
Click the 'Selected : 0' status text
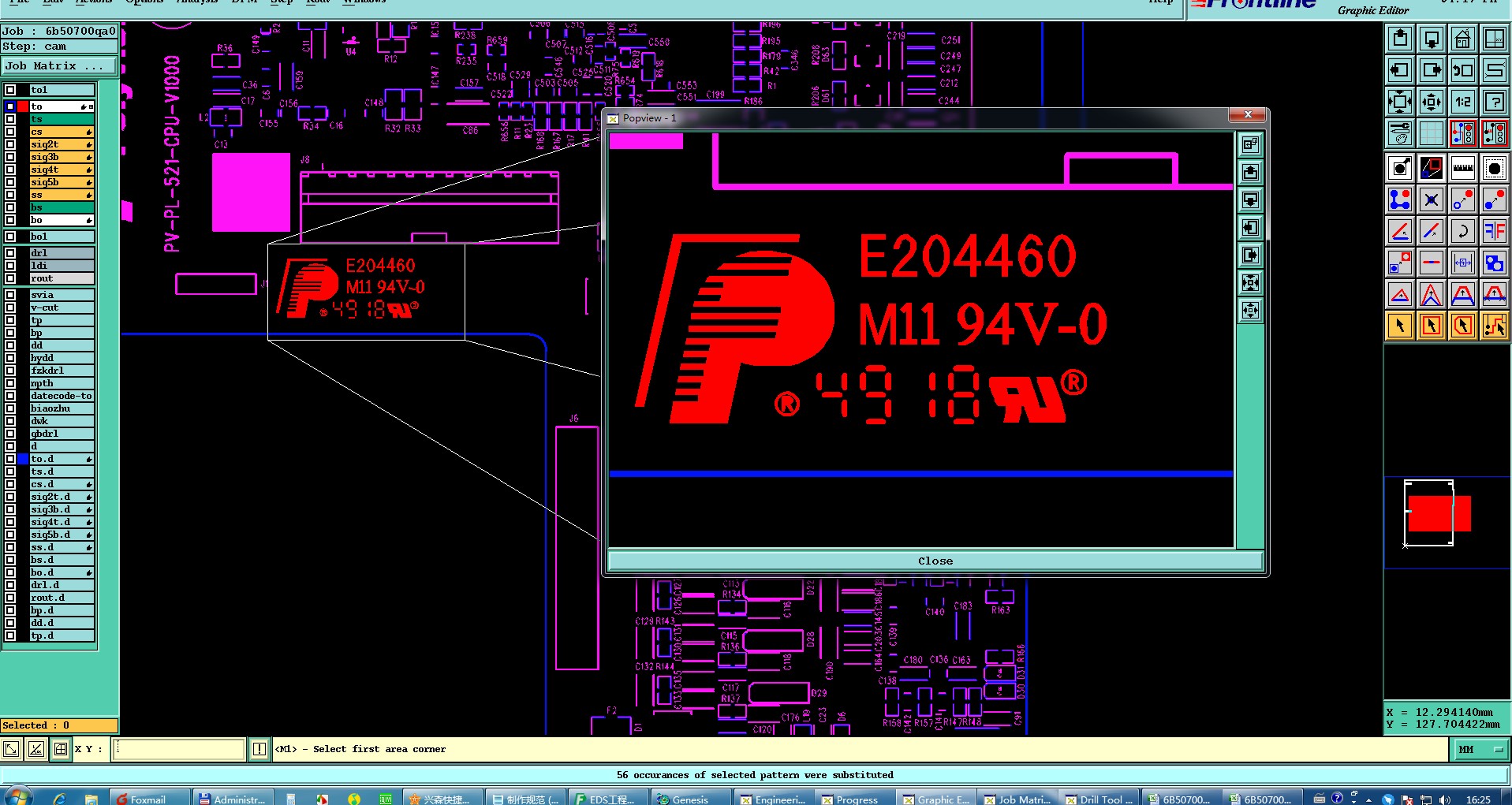point(36,725)
